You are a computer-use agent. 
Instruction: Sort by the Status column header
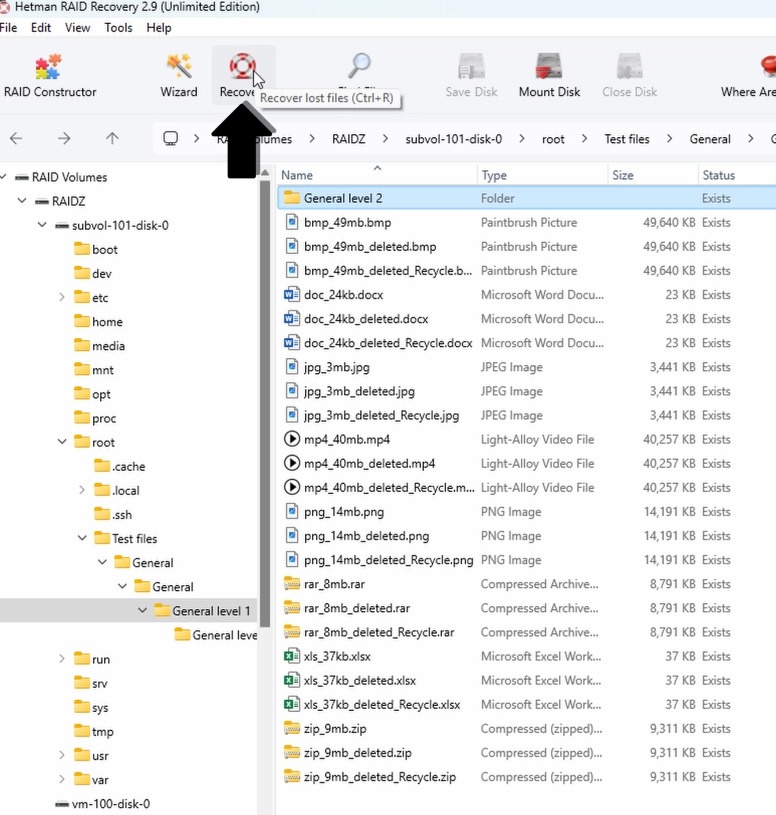[x=737, y=175]
